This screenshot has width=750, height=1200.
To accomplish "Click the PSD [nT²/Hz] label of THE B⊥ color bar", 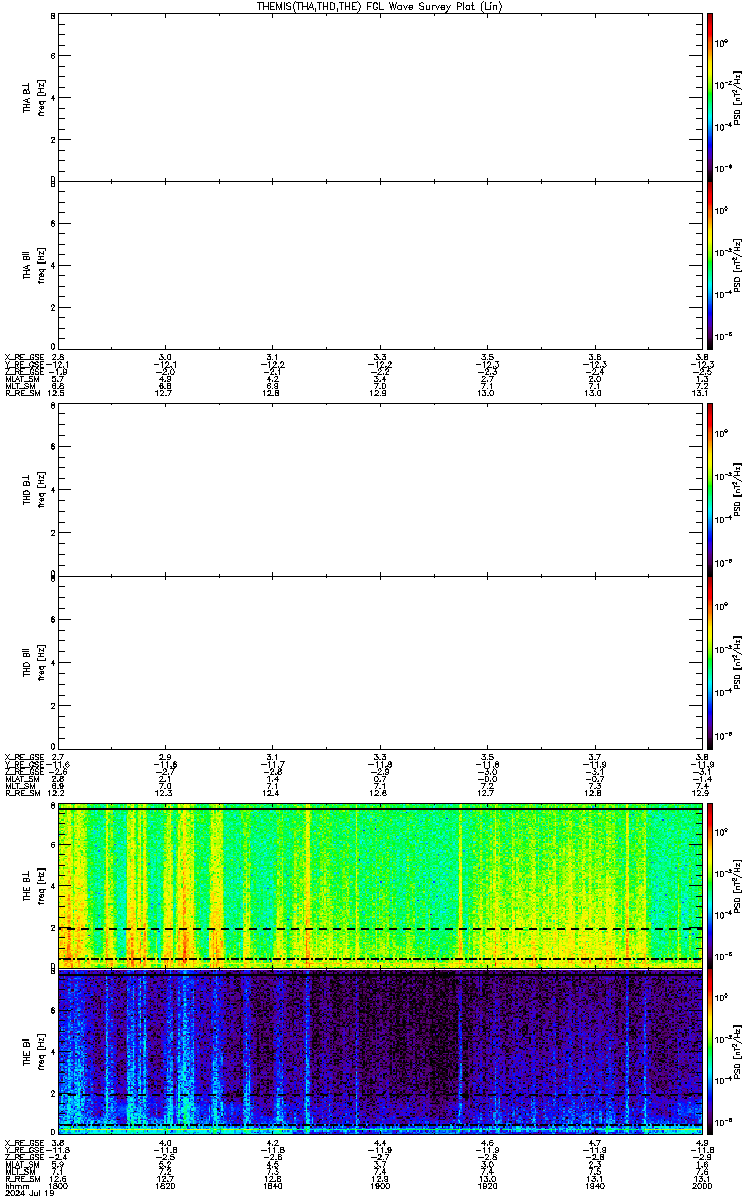I will point(739,884).
